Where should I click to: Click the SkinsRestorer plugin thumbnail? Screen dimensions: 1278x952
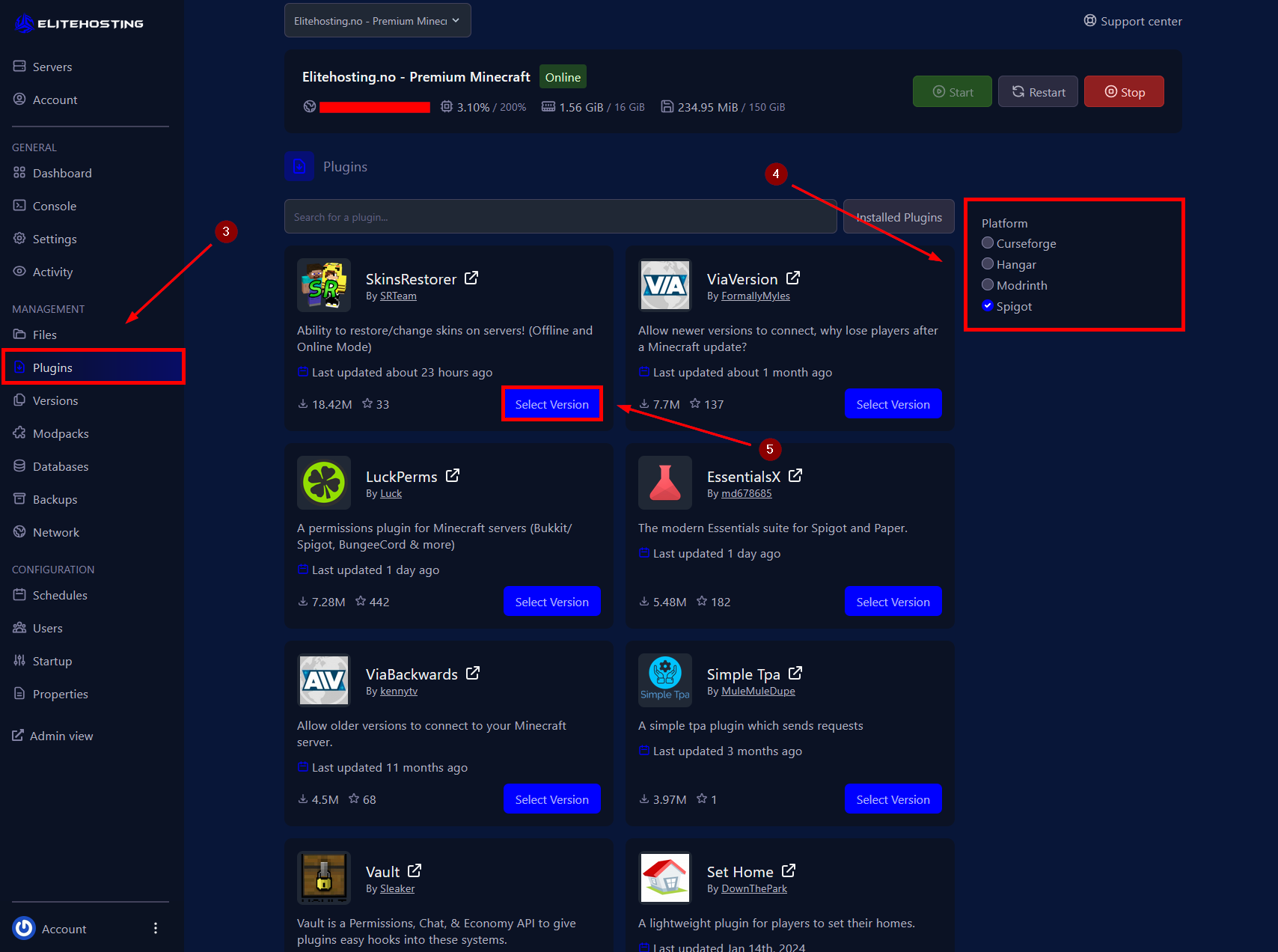tap(324, 285)
